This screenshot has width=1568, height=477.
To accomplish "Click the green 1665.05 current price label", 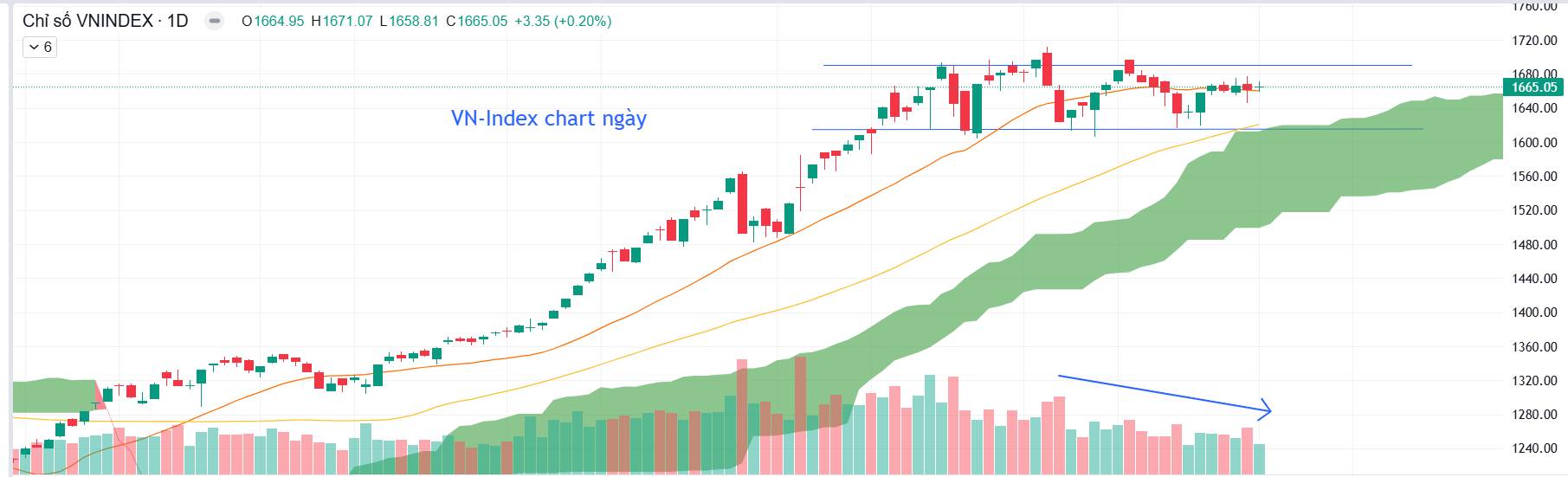I will (1534, 87).
